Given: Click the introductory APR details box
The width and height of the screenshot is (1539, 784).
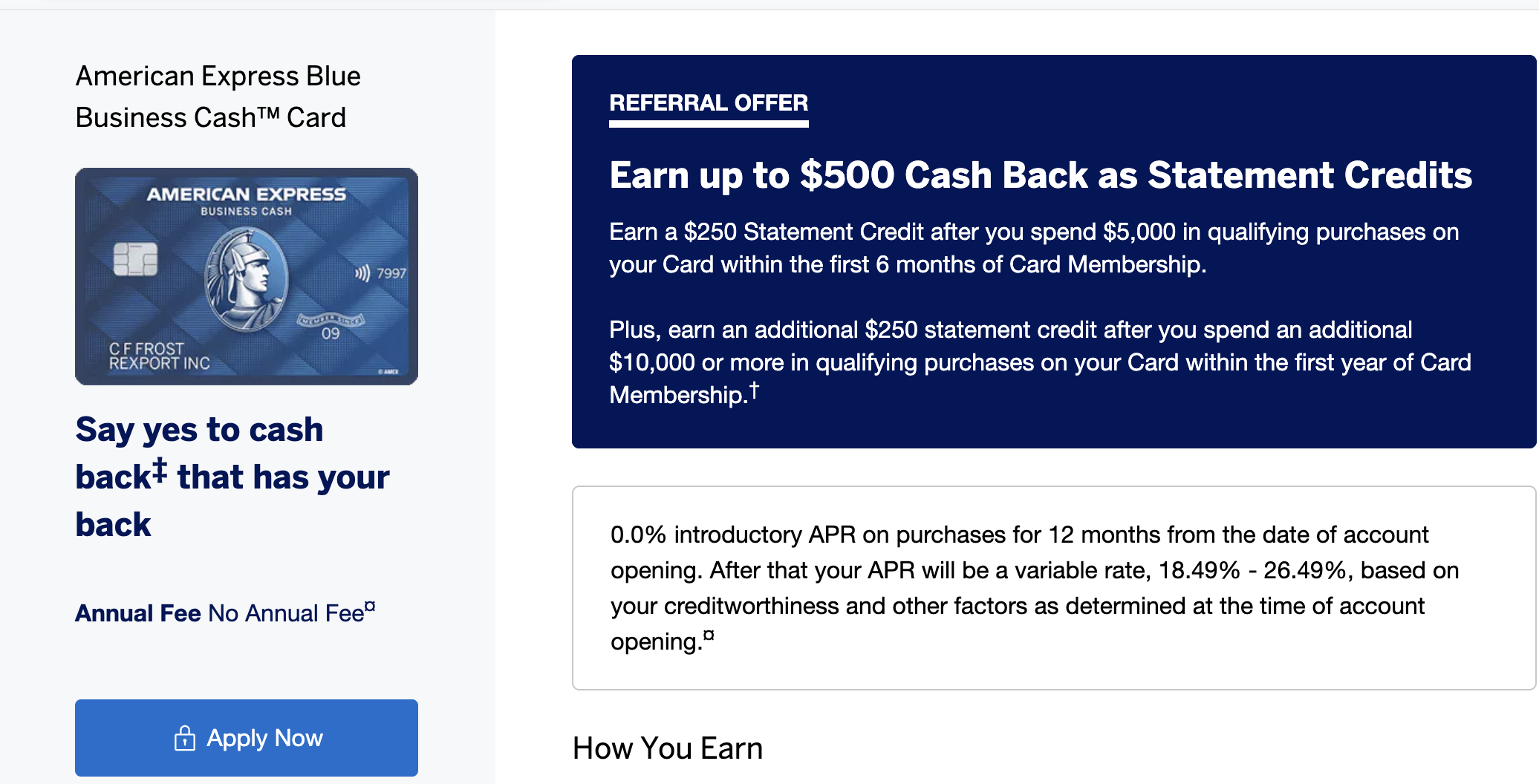Looking at the screenshot, I should [x=1053, y=588].
